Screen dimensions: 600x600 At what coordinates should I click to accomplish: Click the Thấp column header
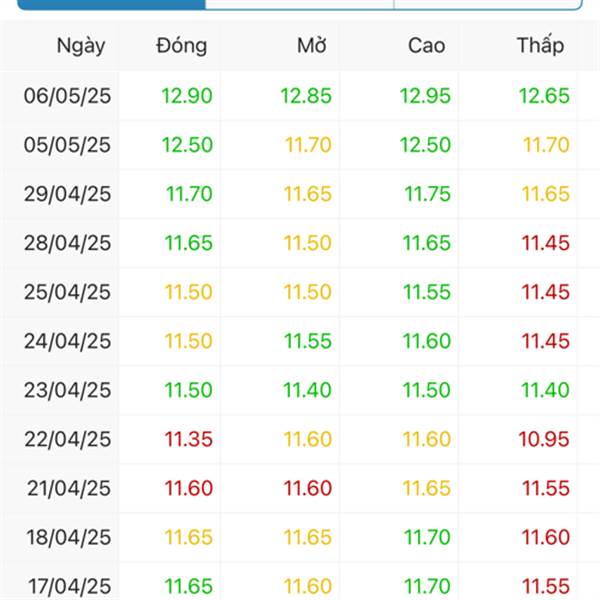click(541, 45)
